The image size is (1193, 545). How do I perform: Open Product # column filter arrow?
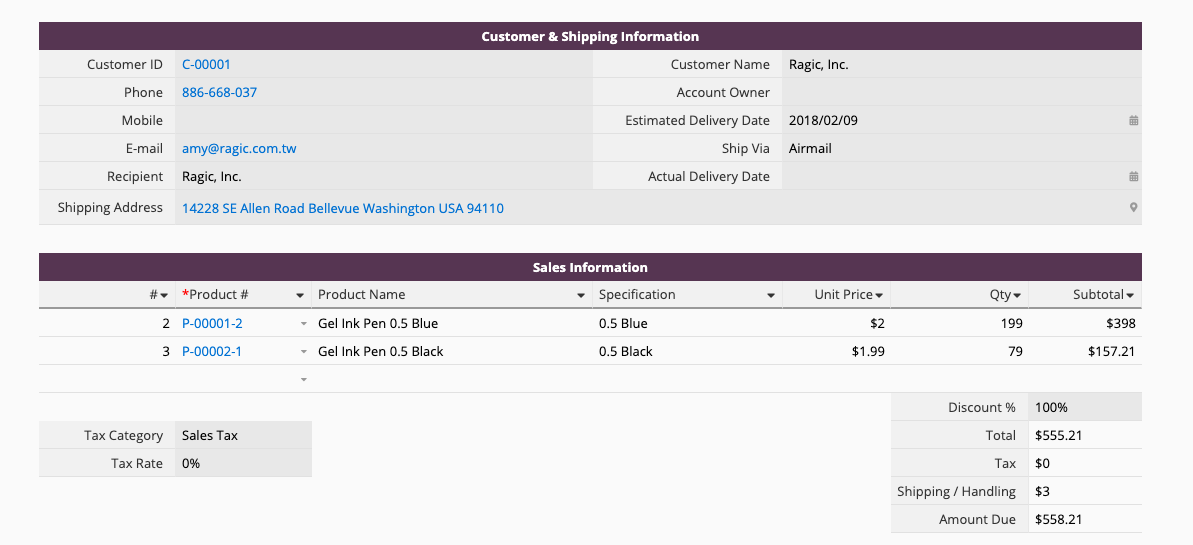point(300,296)
